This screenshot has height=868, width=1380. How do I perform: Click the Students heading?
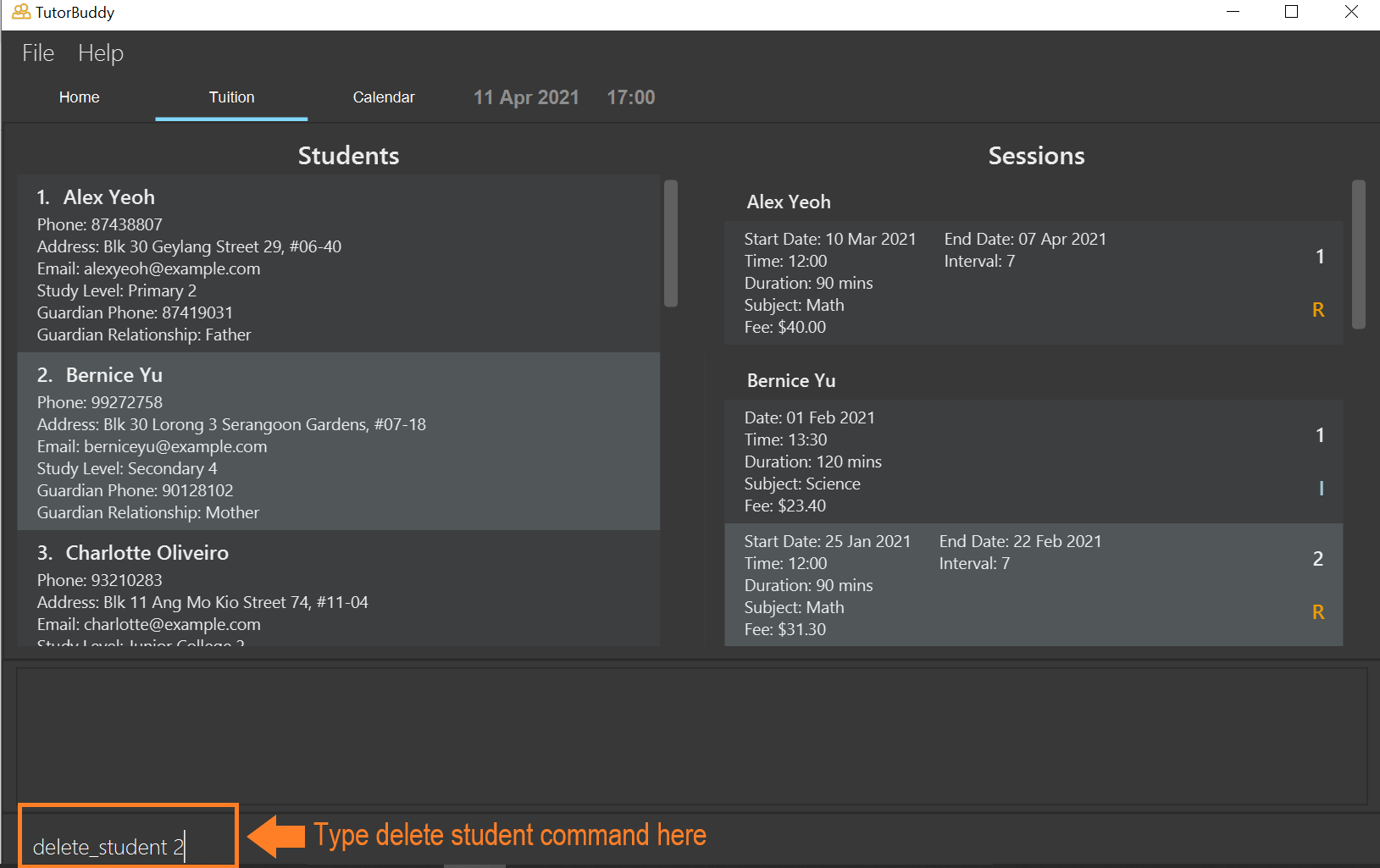pos(349,156)
